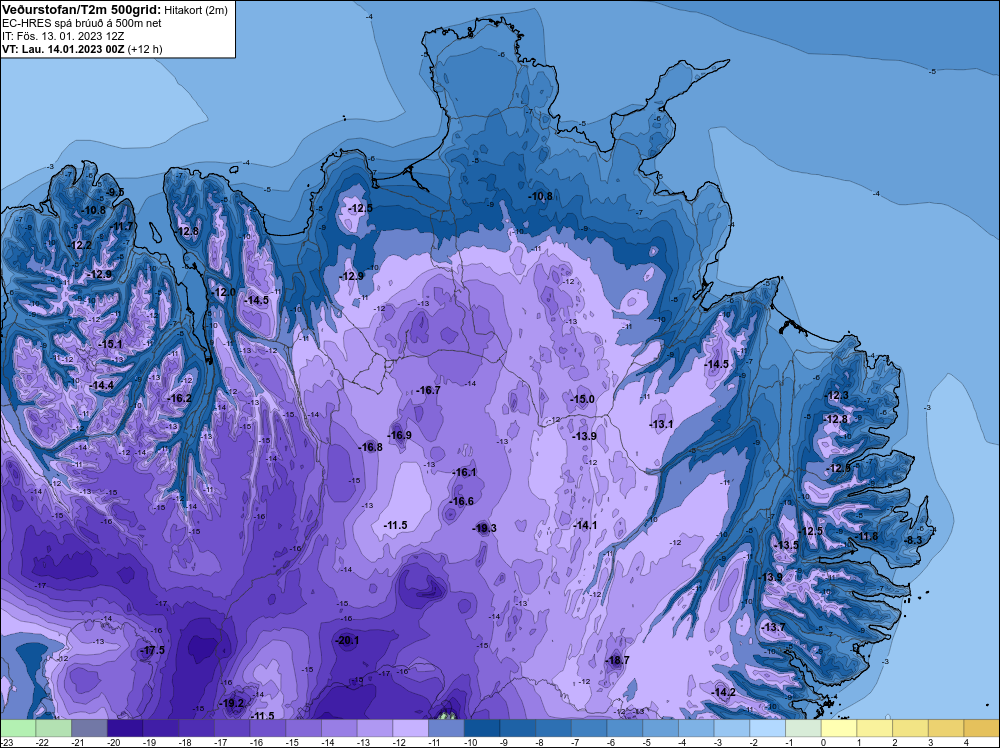Select the orange legend swatch above 4
The height and width of the screenshot is (748, 1000).
tap(982, 728)
